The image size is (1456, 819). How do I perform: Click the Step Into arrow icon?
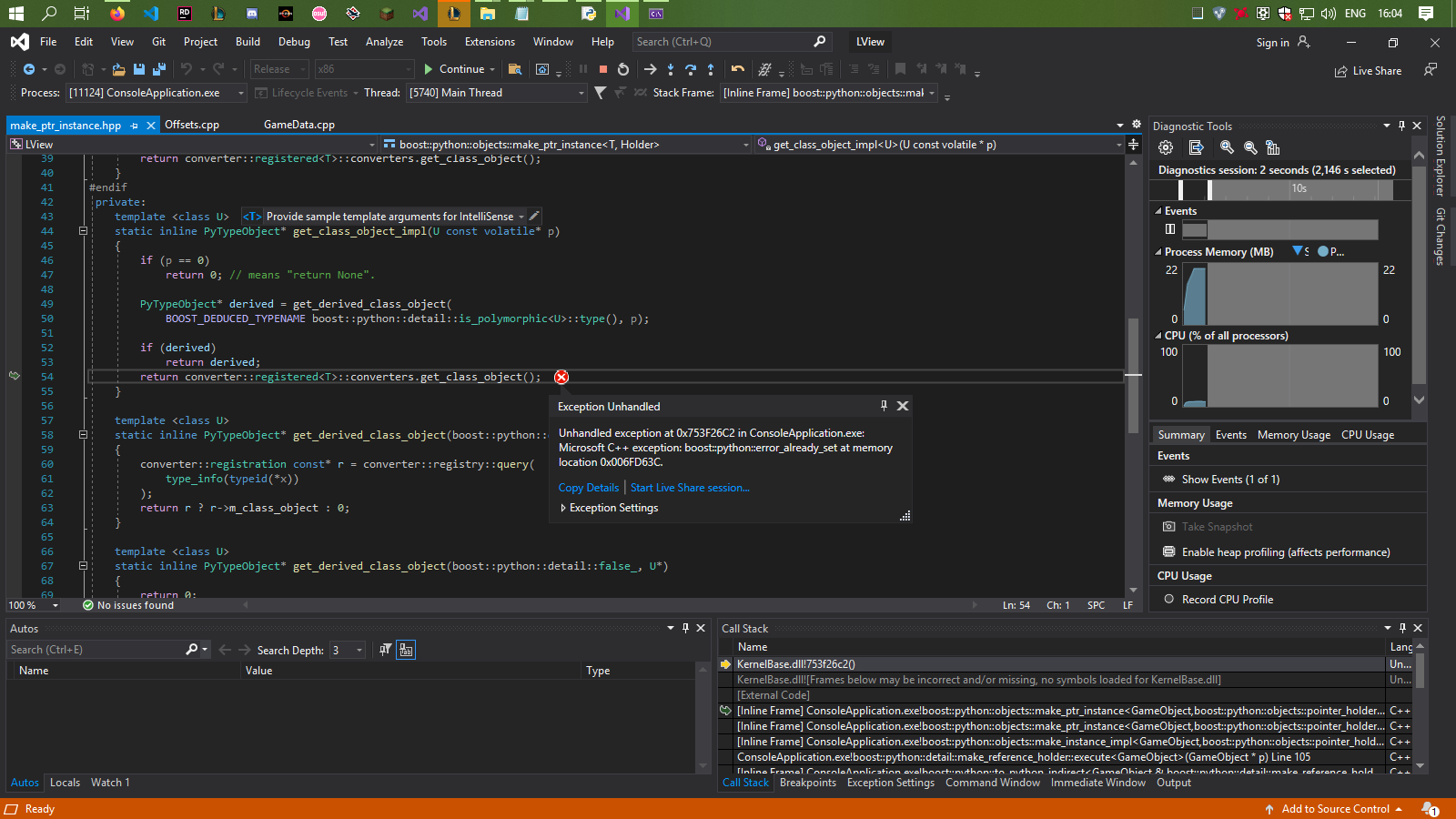[x=671, y=69]
